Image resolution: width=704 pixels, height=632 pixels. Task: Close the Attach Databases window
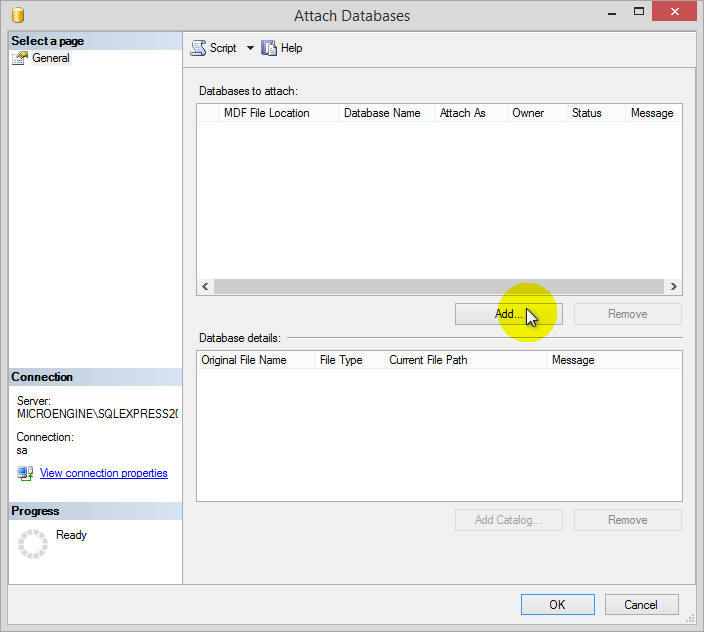coord(674,13)
